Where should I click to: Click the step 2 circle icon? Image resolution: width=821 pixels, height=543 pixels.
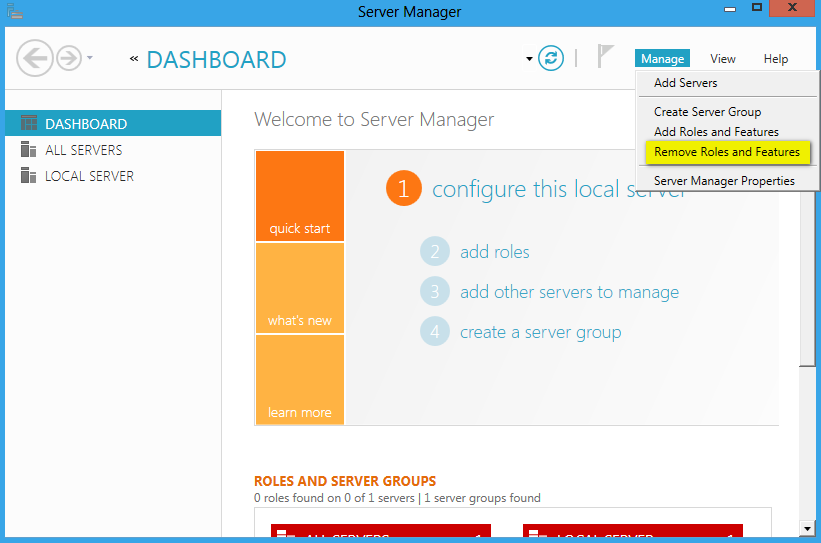coord(435,251)
